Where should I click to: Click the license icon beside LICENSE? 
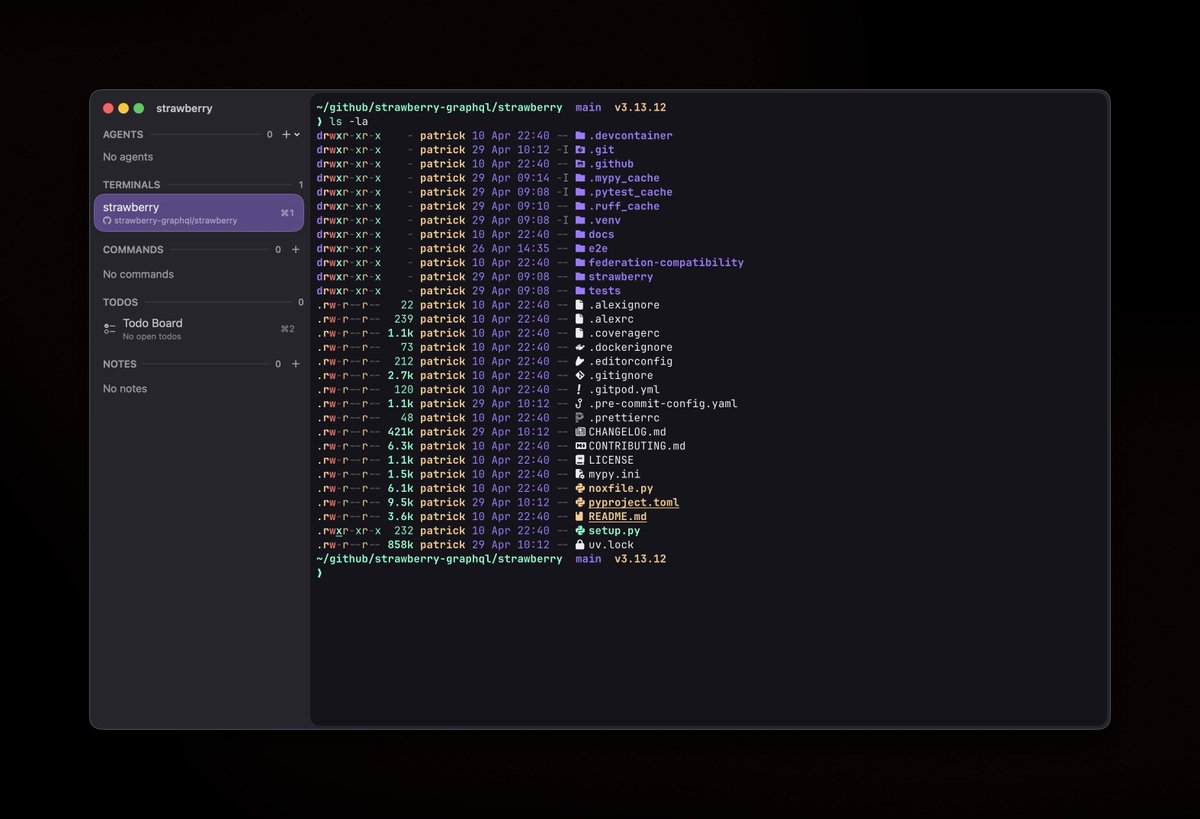click(580, 460)
